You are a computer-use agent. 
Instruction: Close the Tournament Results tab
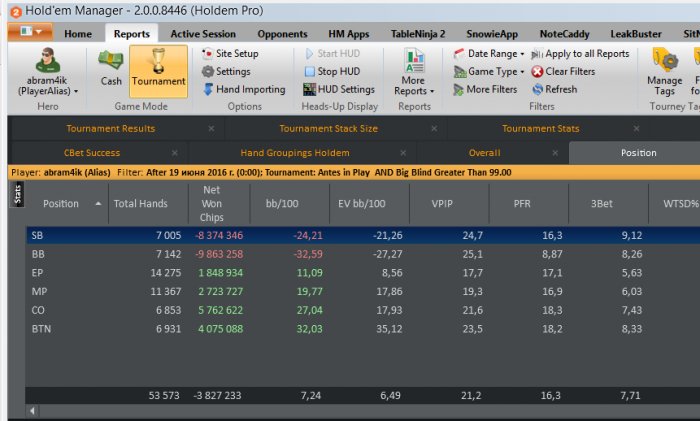click(211, 129)
